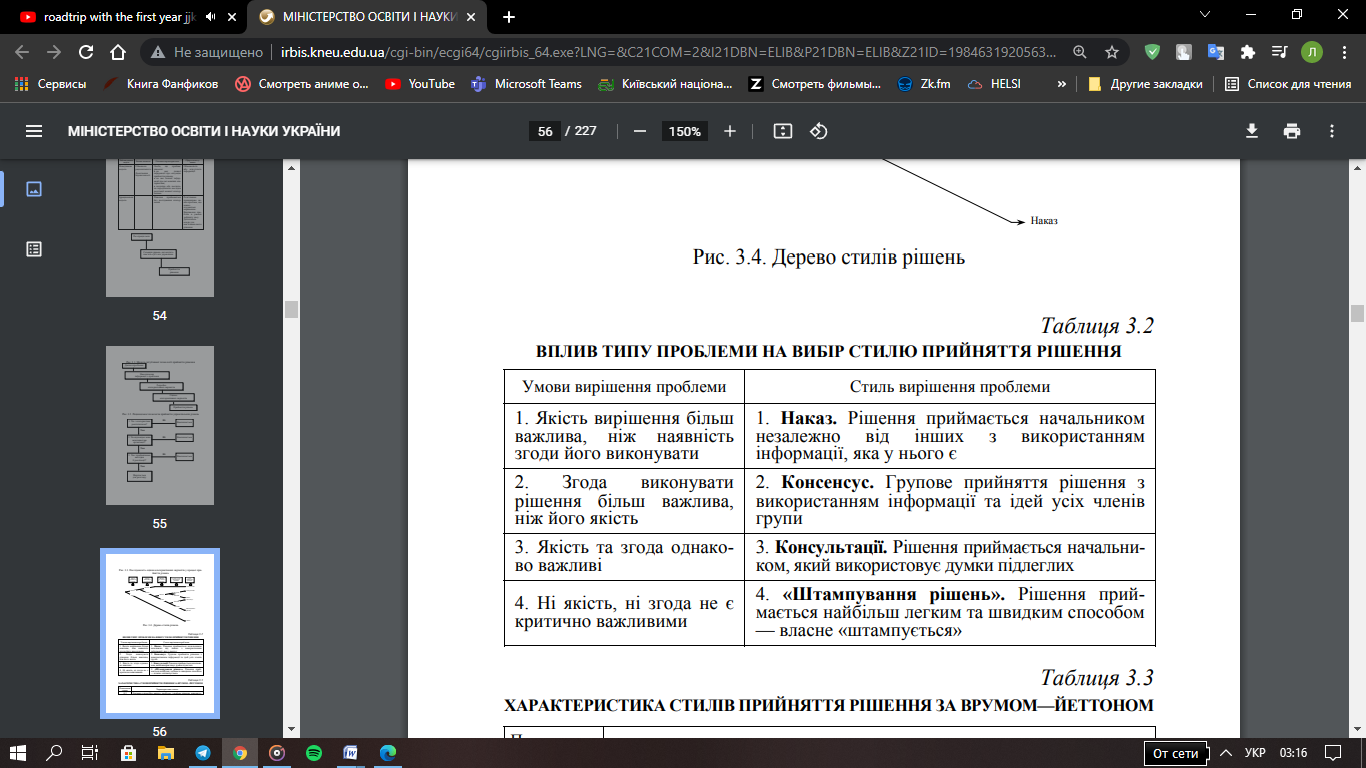Open Київський націона... bookmark

666,84
